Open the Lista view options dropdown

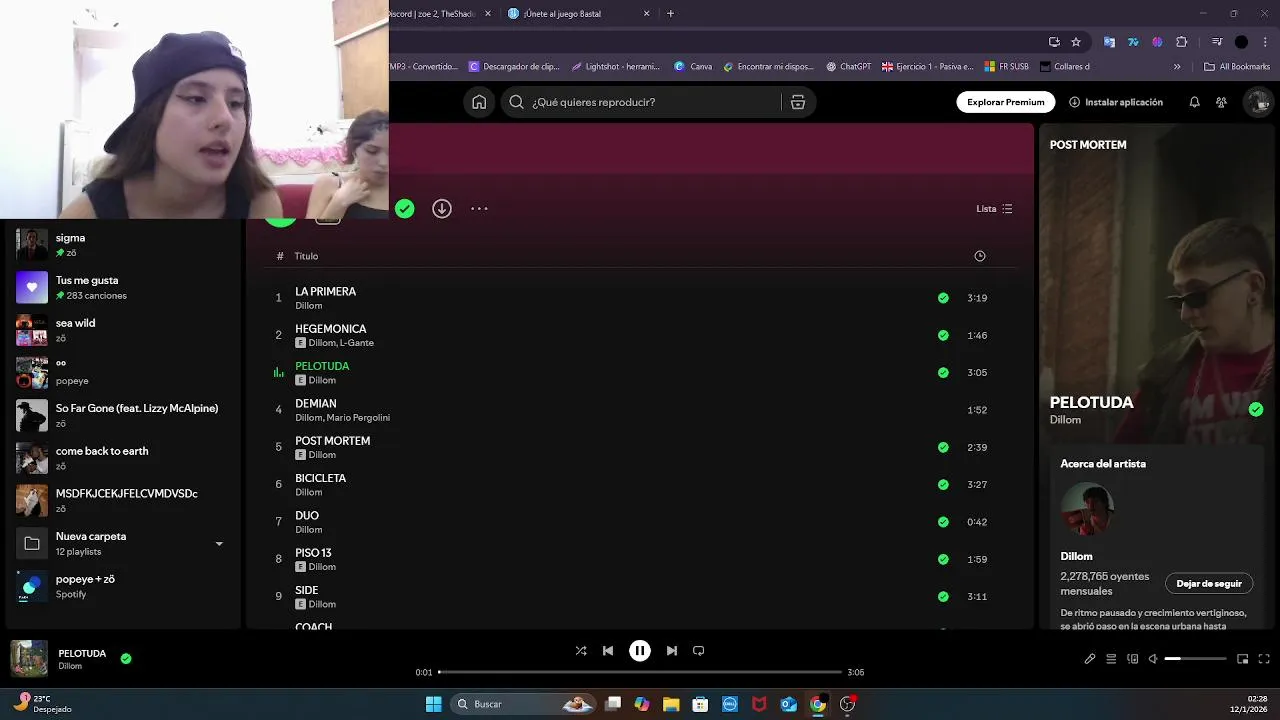click(x=995, y=209)
